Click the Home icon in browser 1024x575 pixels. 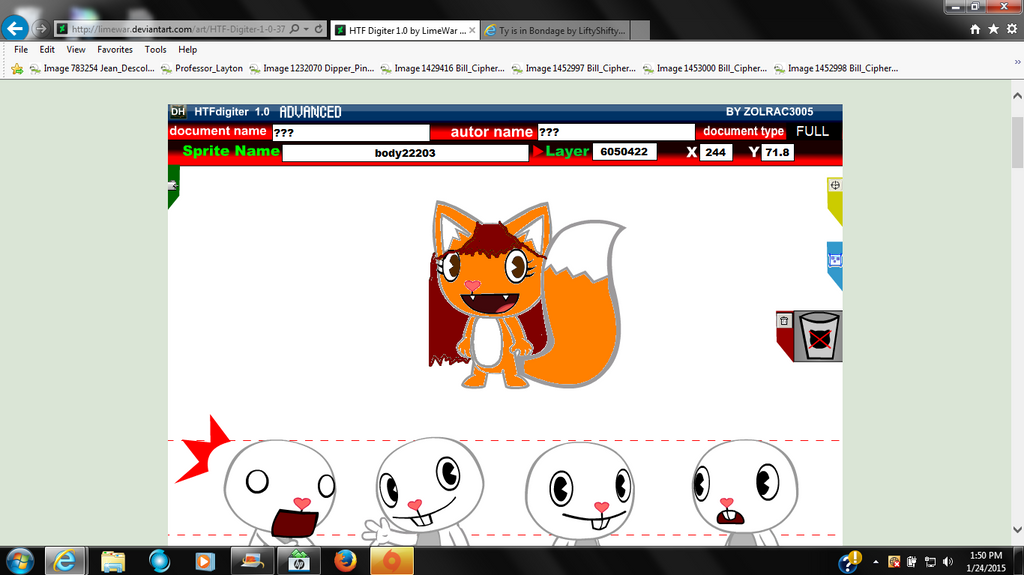(x=974, y=29)
